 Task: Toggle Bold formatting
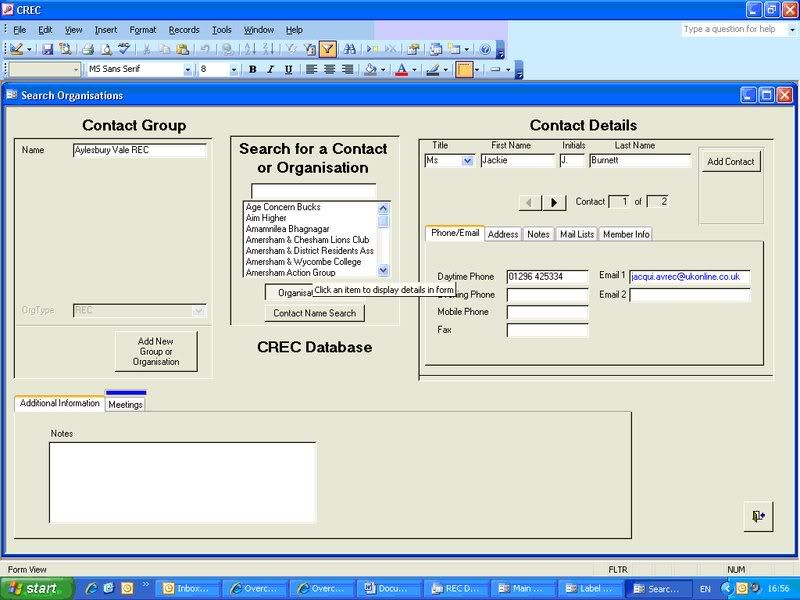click(253, 69)
